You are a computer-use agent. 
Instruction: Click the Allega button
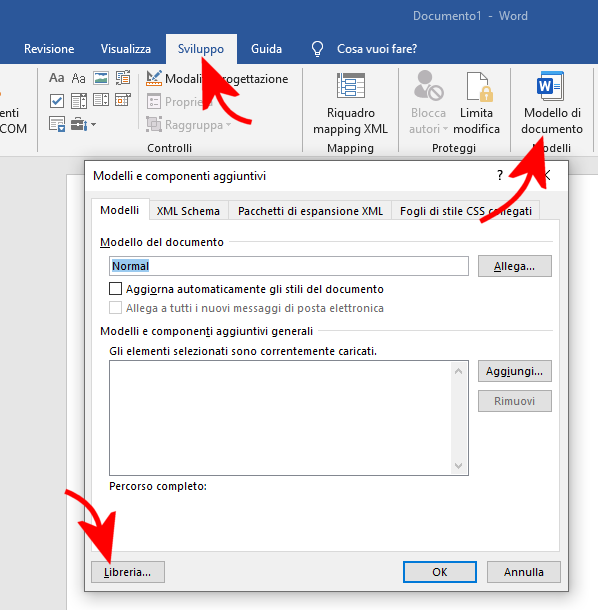[x=514, y=266]
